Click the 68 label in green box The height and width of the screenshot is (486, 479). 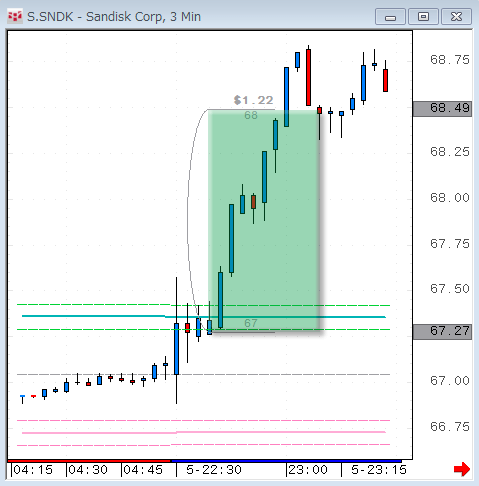click(x=251, y=116)
